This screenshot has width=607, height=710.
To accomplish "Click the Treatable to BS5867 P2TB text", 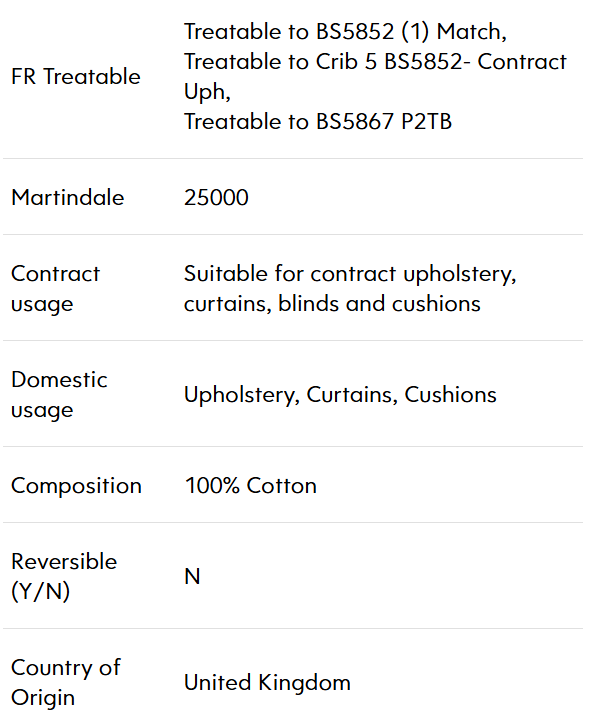I will pyautogui.click(x=318, y=121).
